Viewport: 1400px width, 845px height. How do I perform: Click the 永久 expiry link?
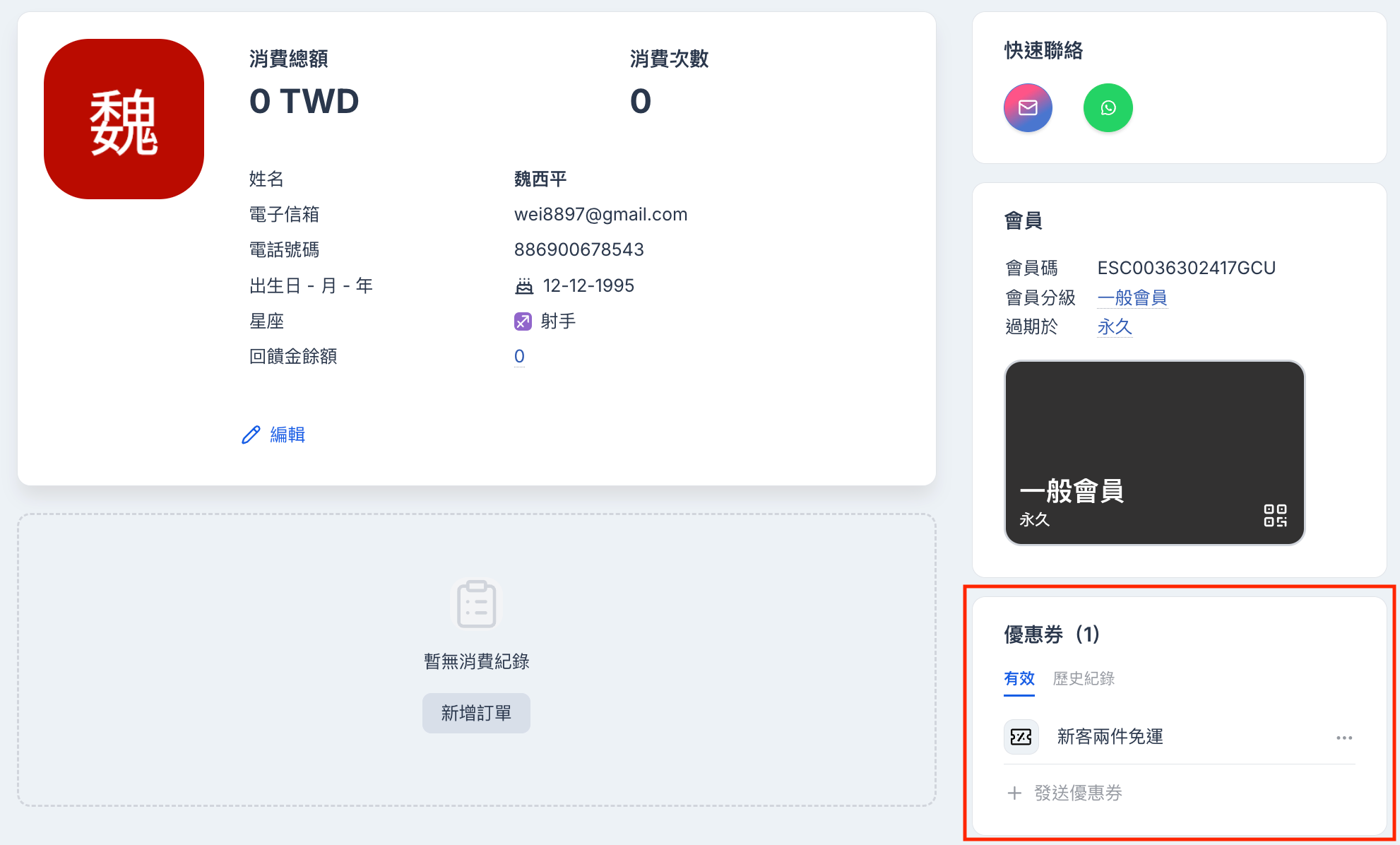(x=1115, y=326)
